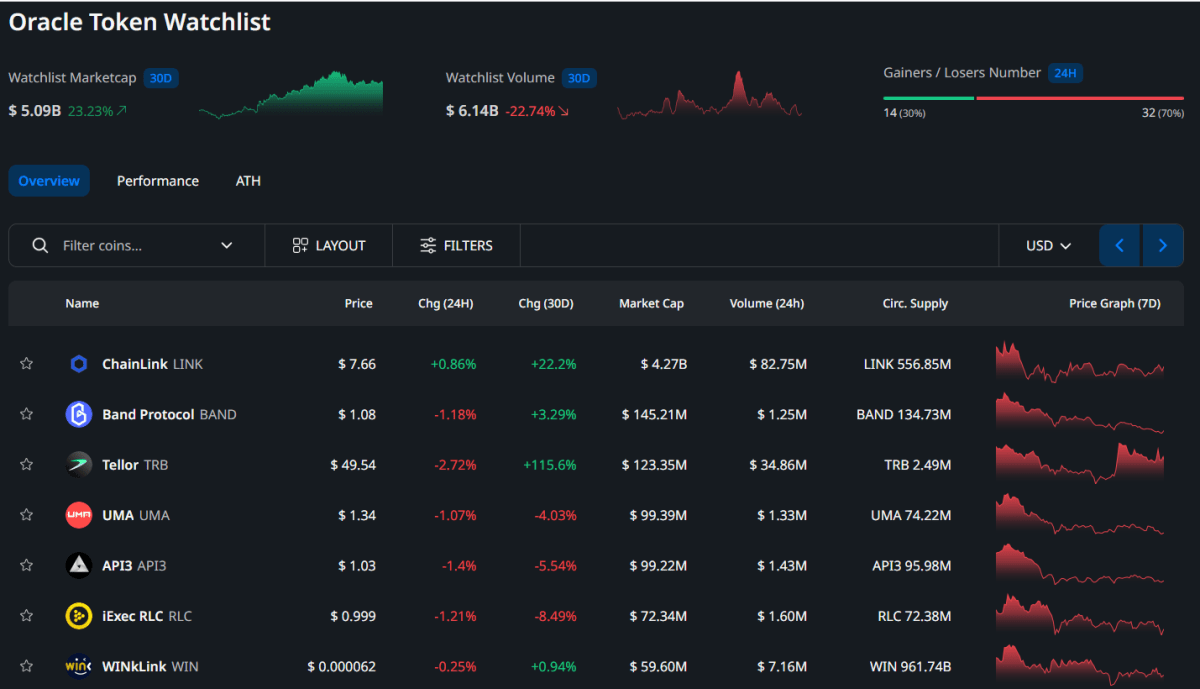This screenshot has height=689, width=1200.
Task: Sort by Chg (24H) column header
Action: click(x=446, y=303)
